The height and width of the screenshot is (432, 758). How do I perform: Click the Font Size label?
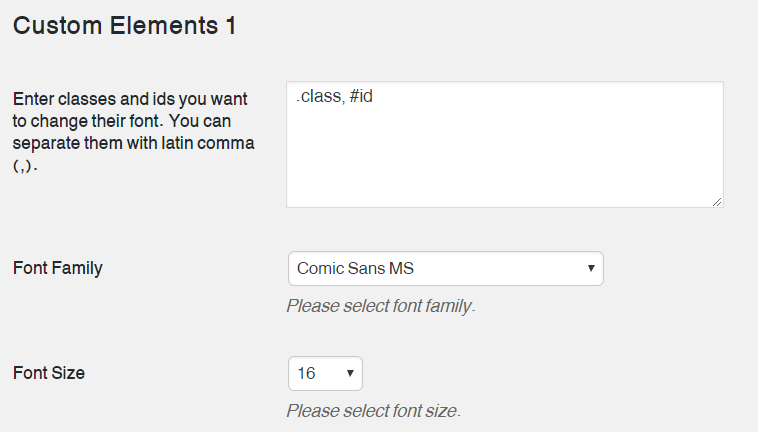click(x=49, y=373)
